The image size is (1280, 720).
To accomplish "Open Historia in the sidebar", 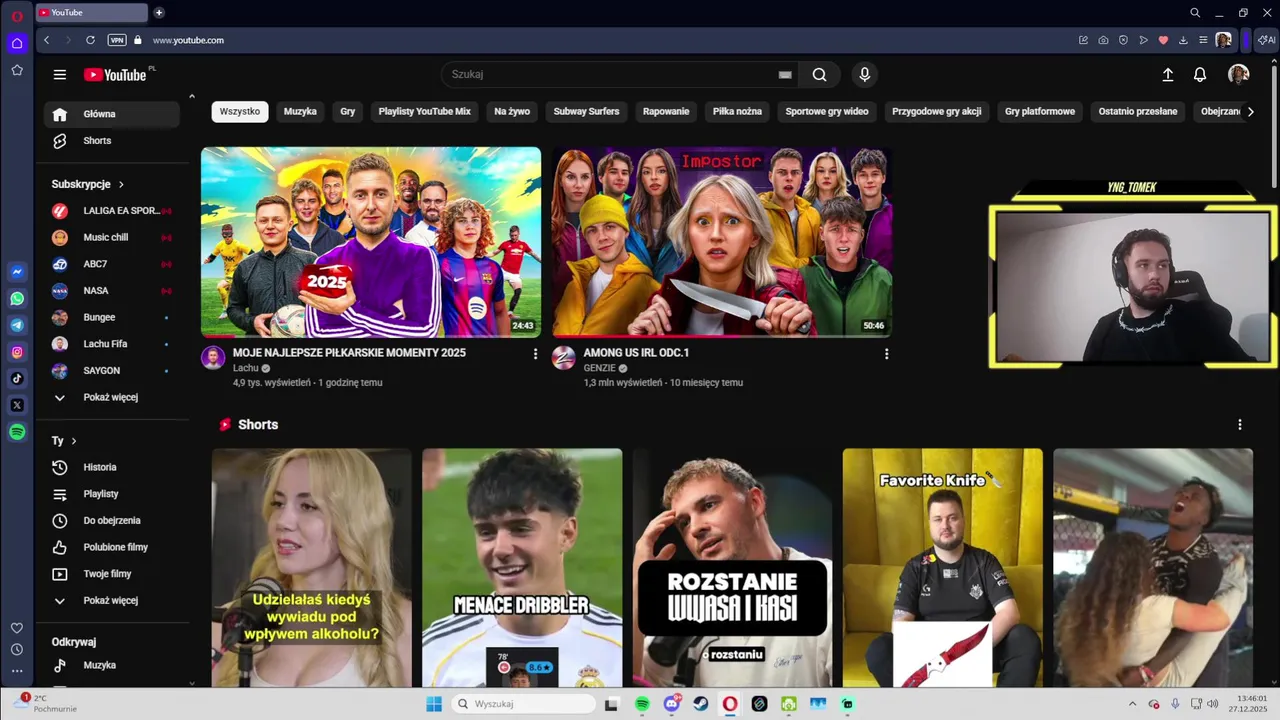I will pyautogui.click(x=112, y=468).
